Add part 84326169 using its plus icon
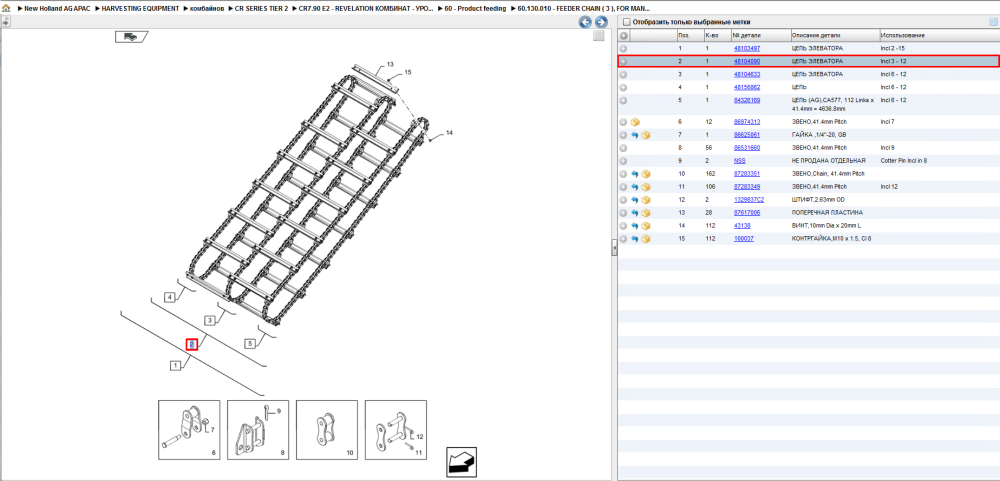 pyautogui.click(x=624, y=101)
